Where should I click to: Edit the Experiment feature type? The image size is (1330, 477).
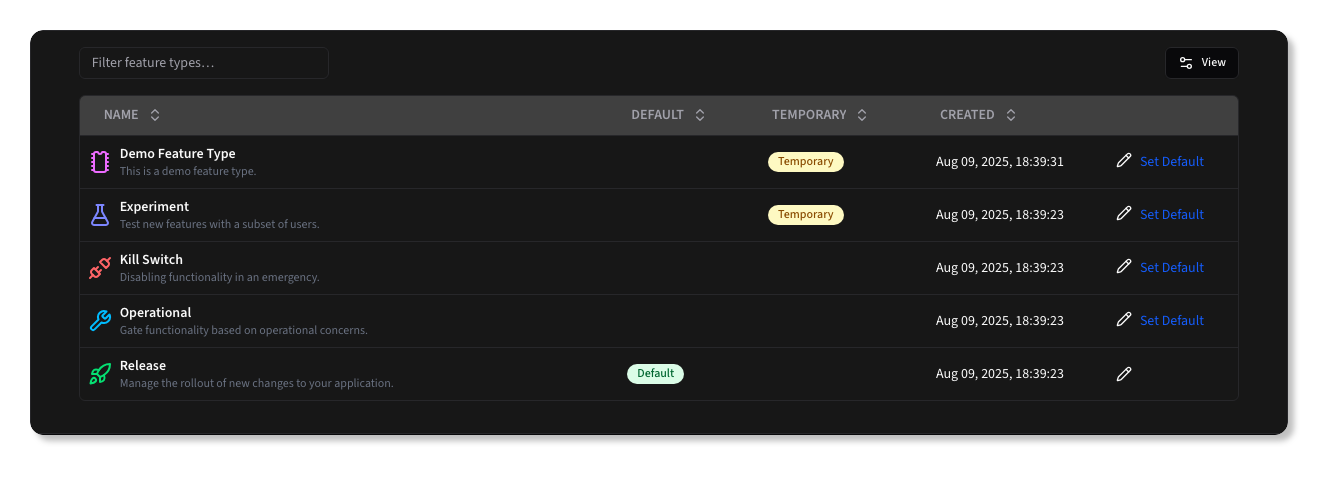tap(1124, 214)
